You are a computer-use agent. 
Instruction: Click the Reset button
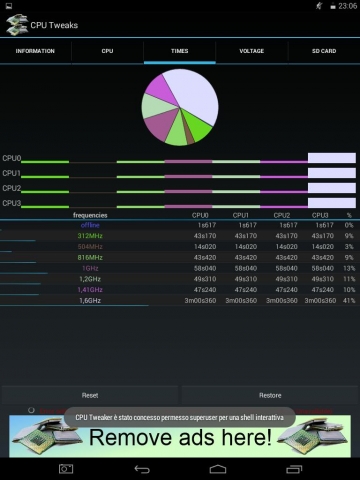click(x=90, y=395)
